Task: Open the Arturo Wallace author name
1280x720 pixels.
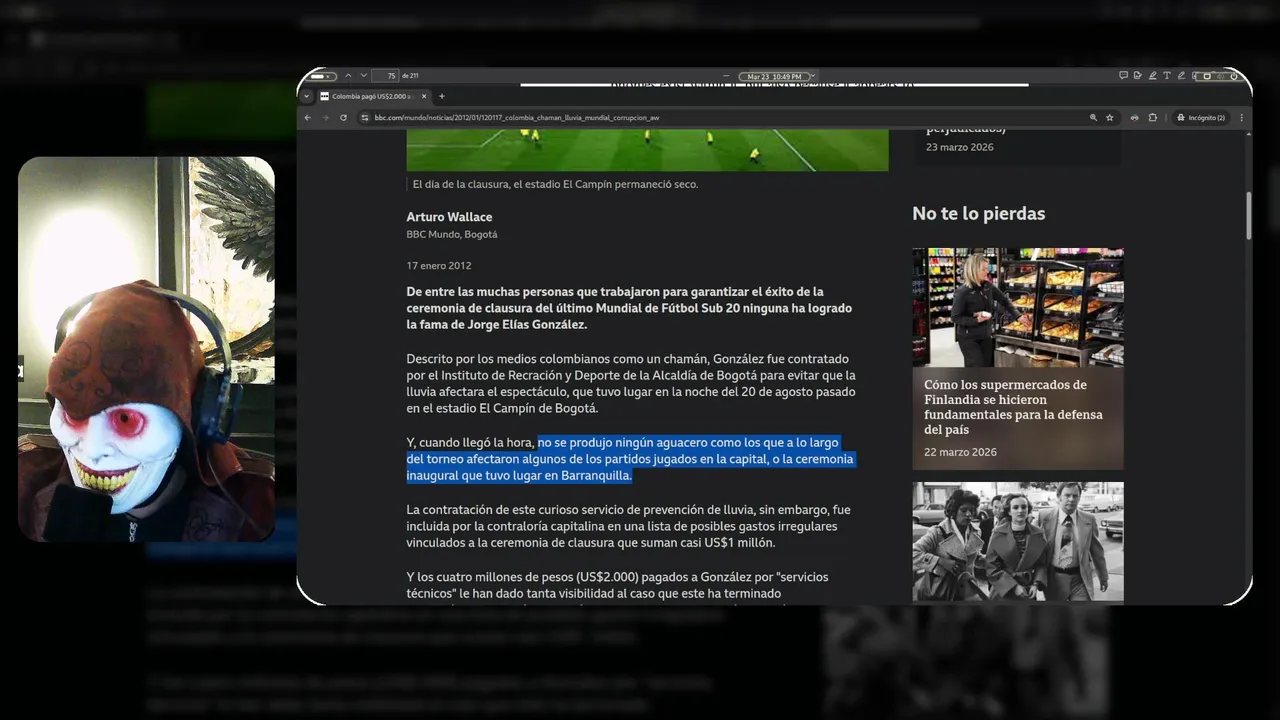Action: click(x=449, y=217)
